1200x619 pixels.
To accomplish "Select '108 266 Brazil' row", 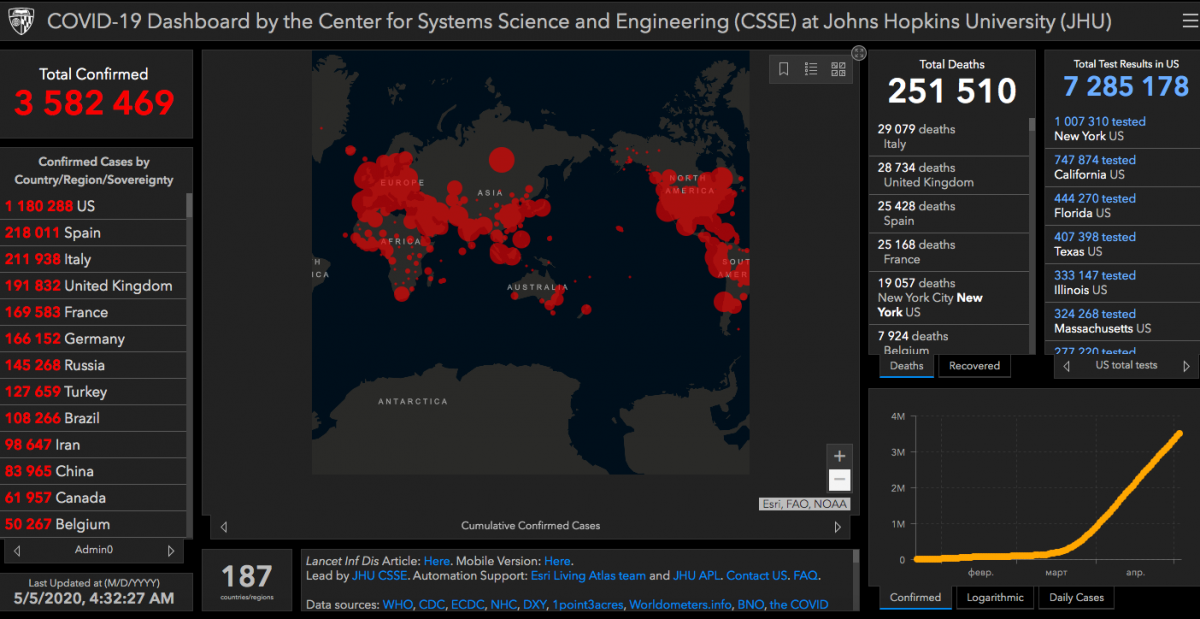I will point(93,418).
